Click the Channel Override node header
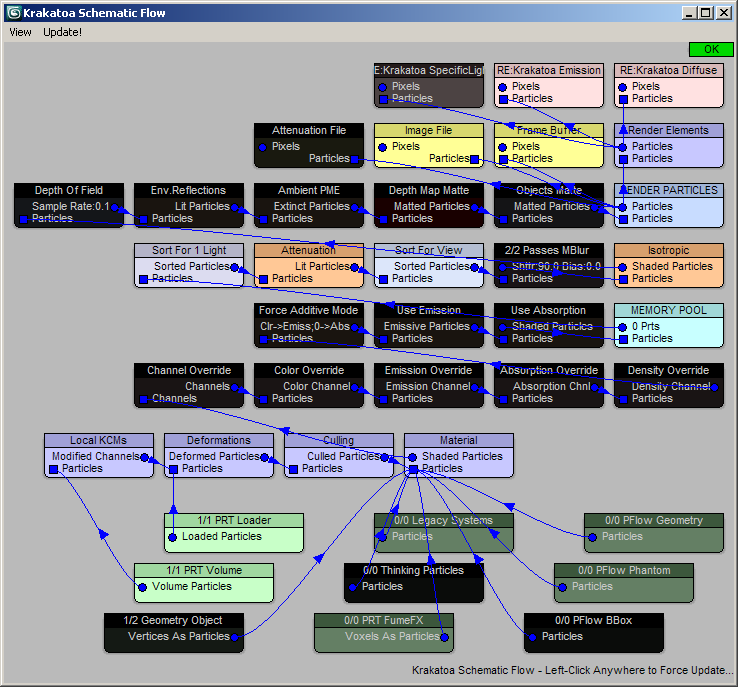 click(189, 370)
